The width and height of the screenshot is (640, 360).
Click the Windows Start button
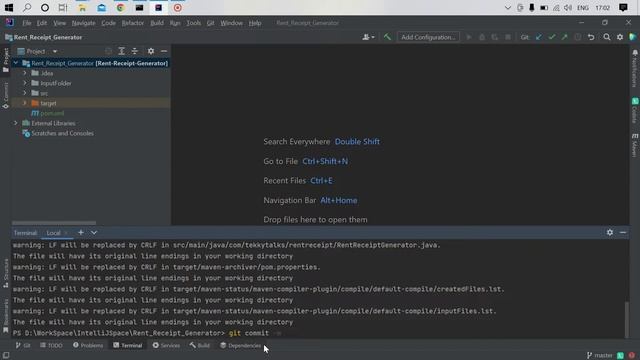[x=9, y=8]
